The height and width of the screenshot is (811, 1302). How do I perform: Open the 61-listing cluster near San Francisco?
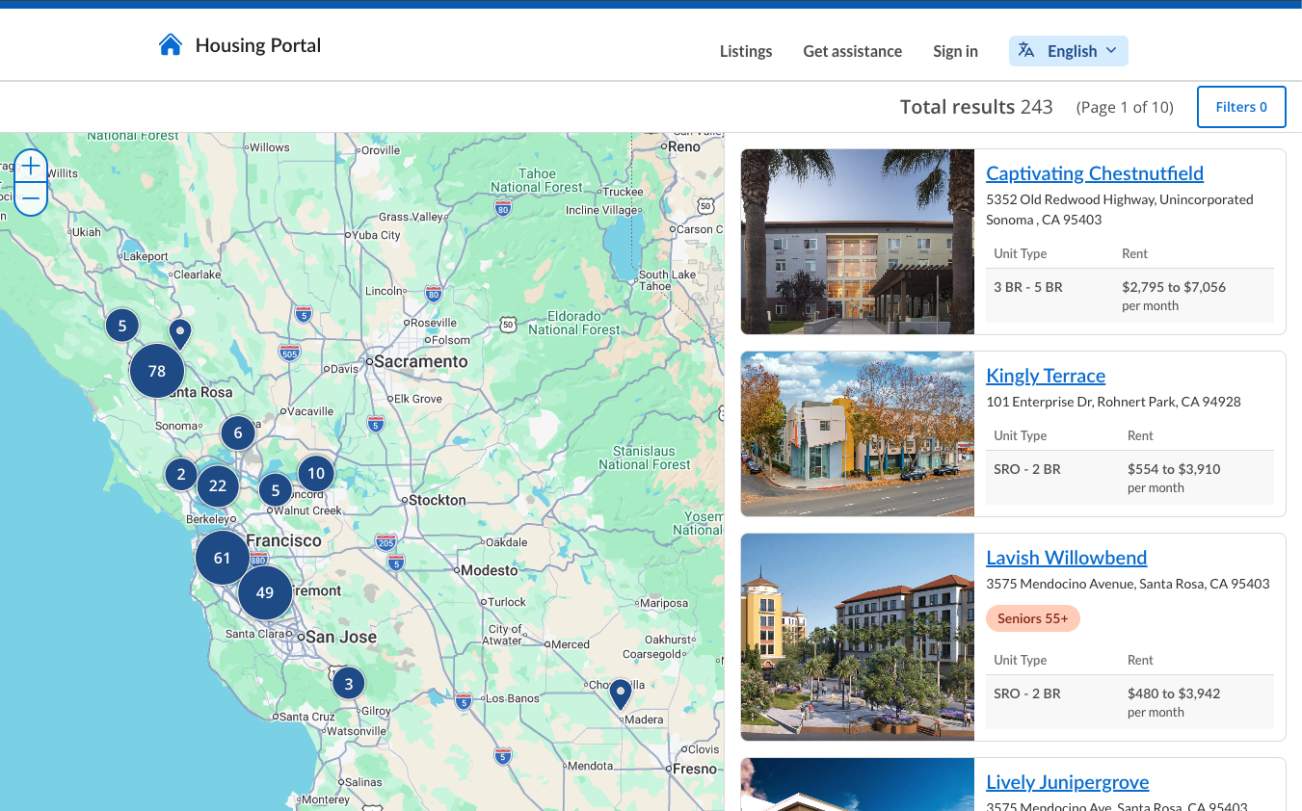pyautogui.click(x=222, y=558)
